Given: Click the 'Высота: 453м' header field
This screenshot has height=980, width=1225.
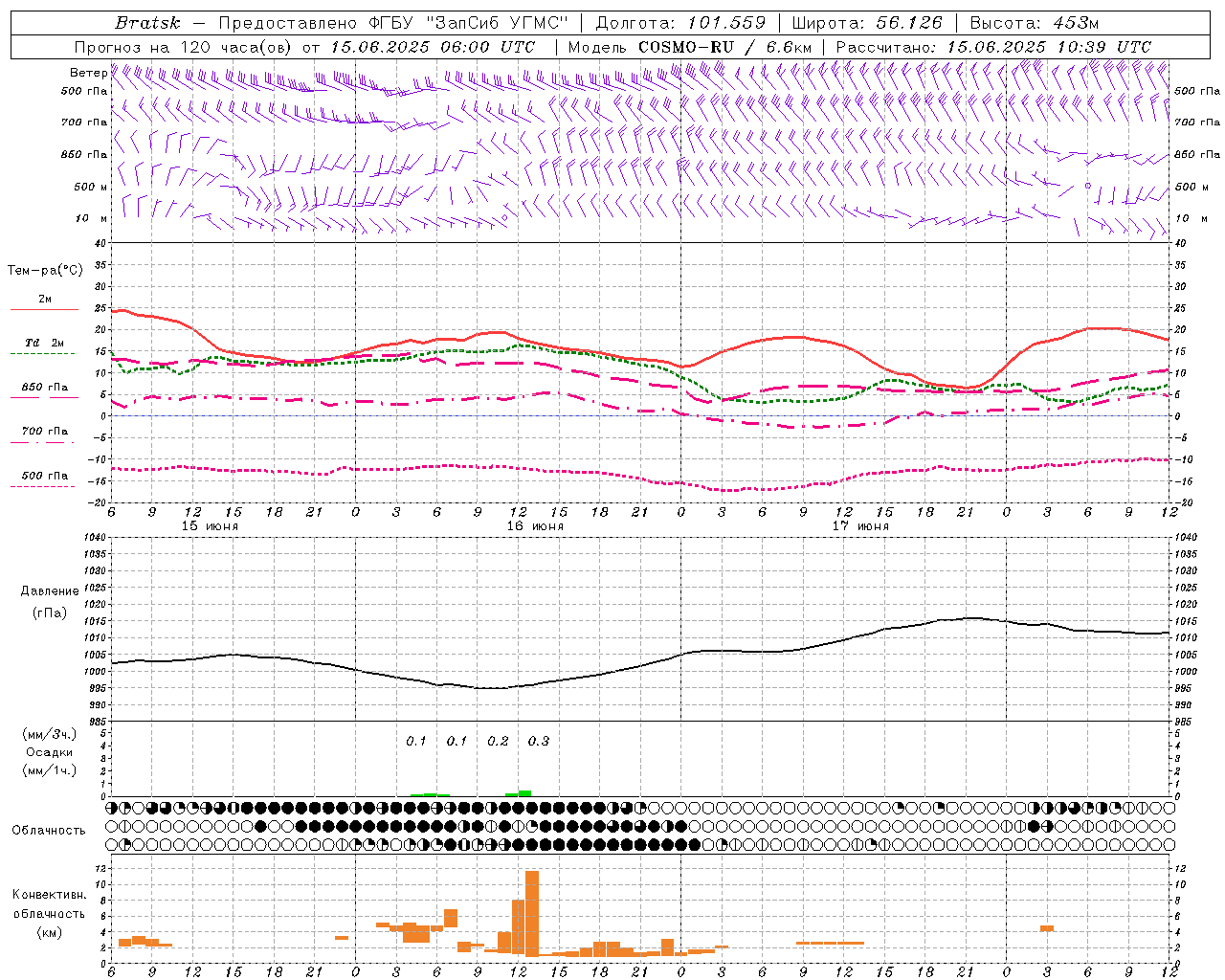Looking at the screenshot, I should (1035, 23).
